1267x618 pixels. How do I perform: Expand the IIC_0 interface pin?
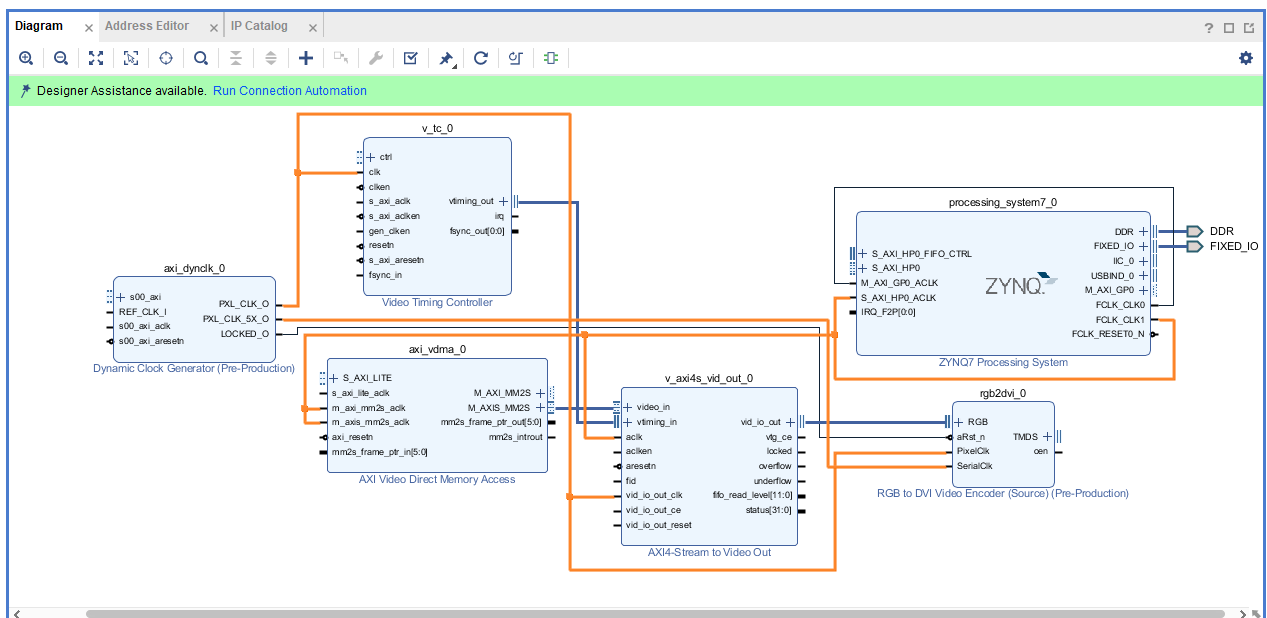1143,260
